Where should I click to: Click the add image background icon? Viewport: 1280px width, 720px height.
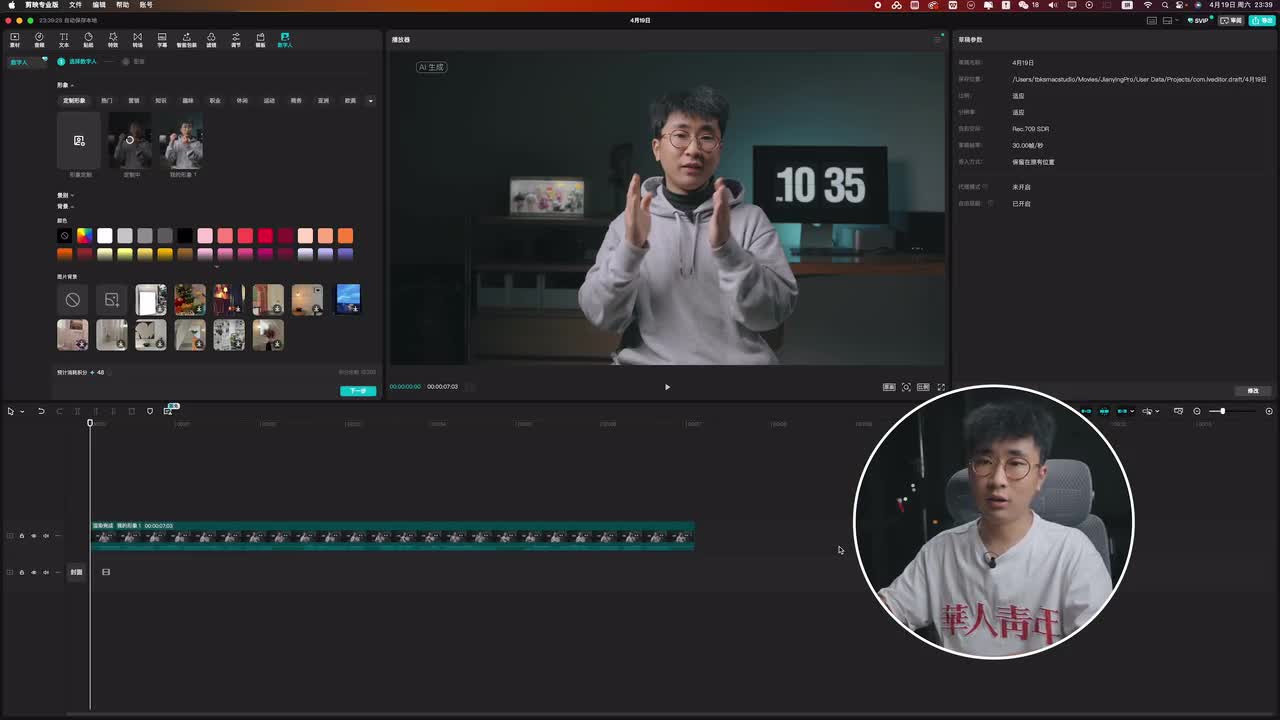point(111,300)
